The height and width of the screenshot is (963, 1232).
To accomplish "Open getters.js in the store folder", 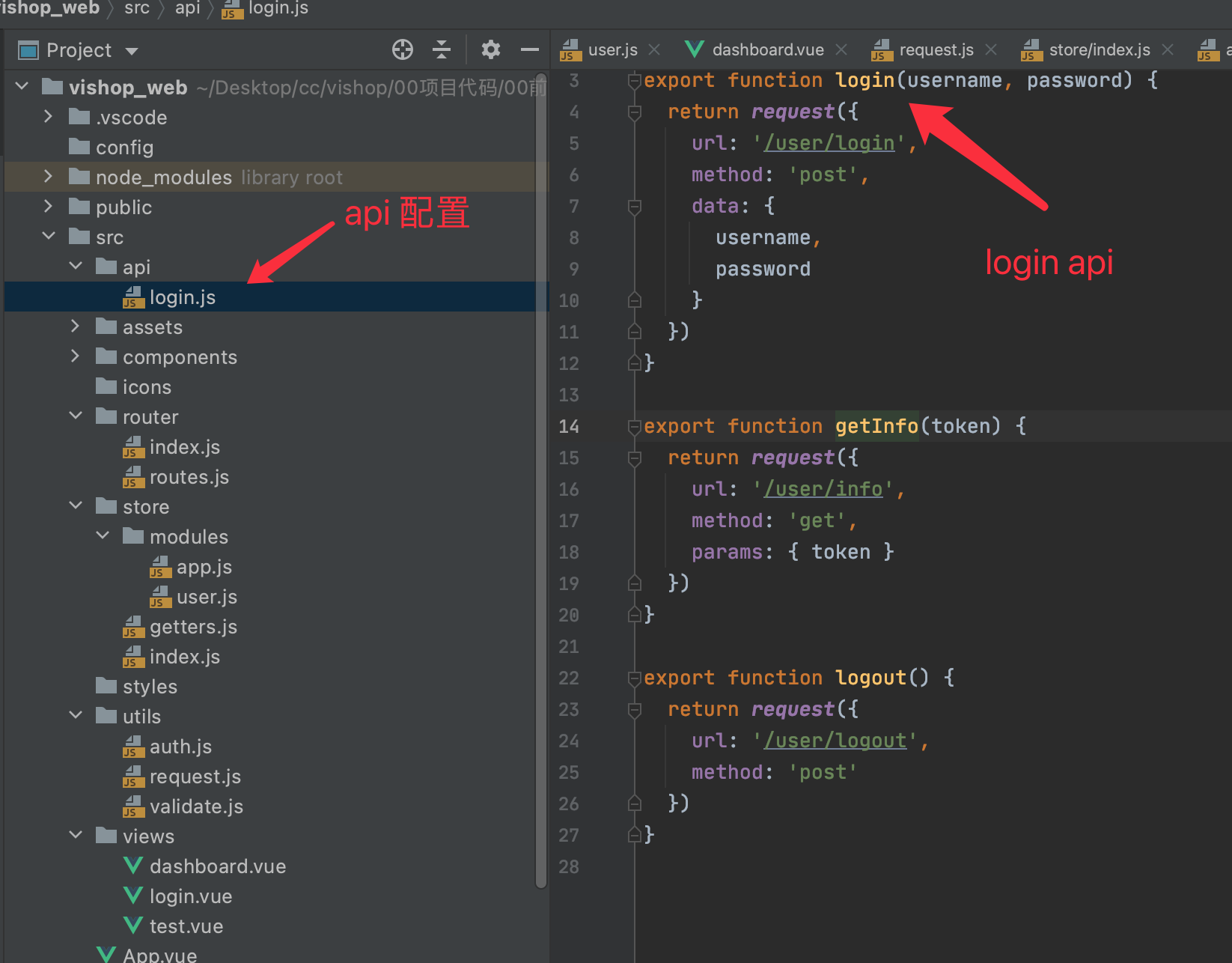I will tap(180, 627).
